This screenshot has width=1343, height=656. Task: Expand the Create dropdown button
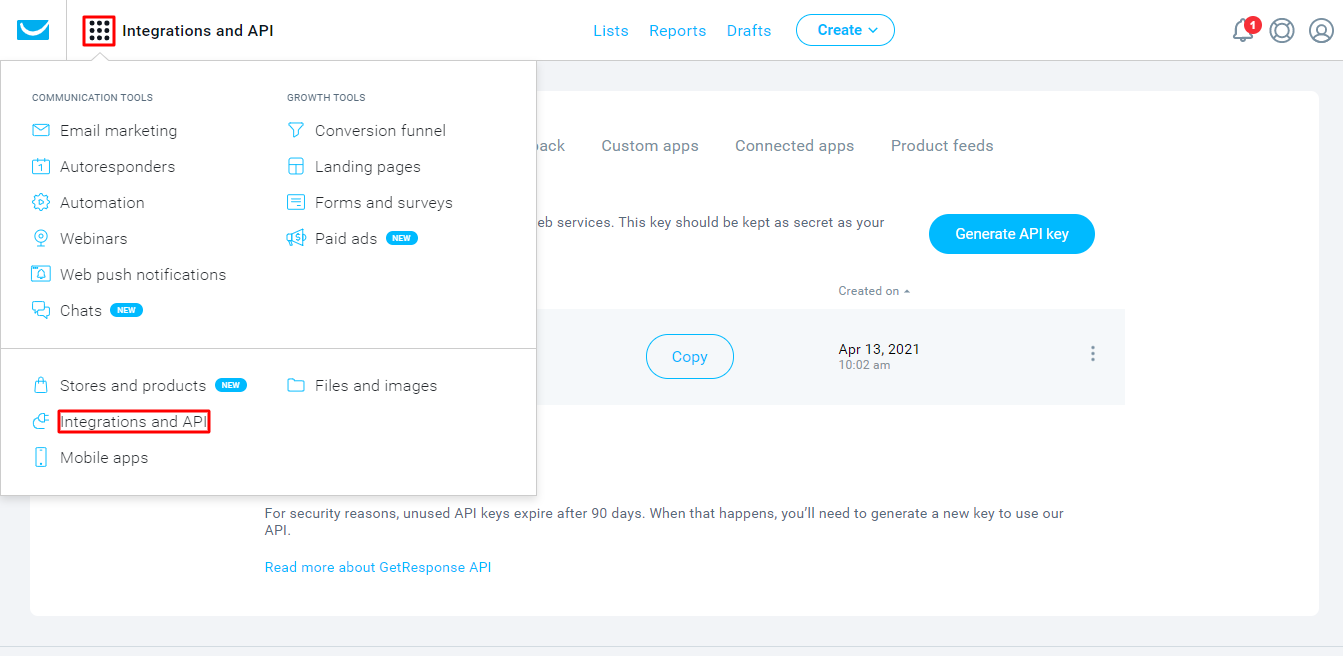click(x=845, y=30)
